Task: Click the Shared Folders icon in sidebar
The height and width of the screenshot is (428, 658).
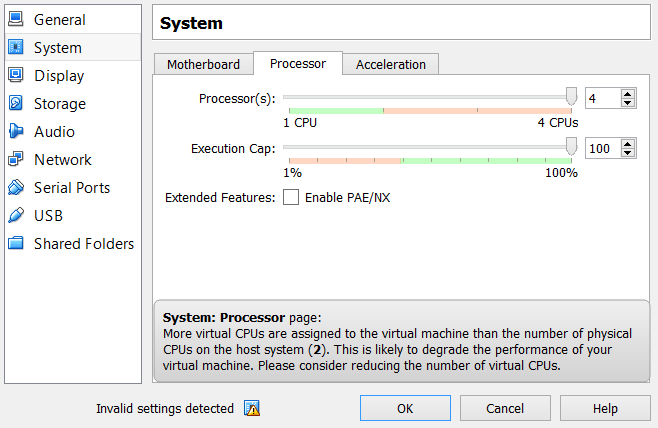Action: coord(16,244)
